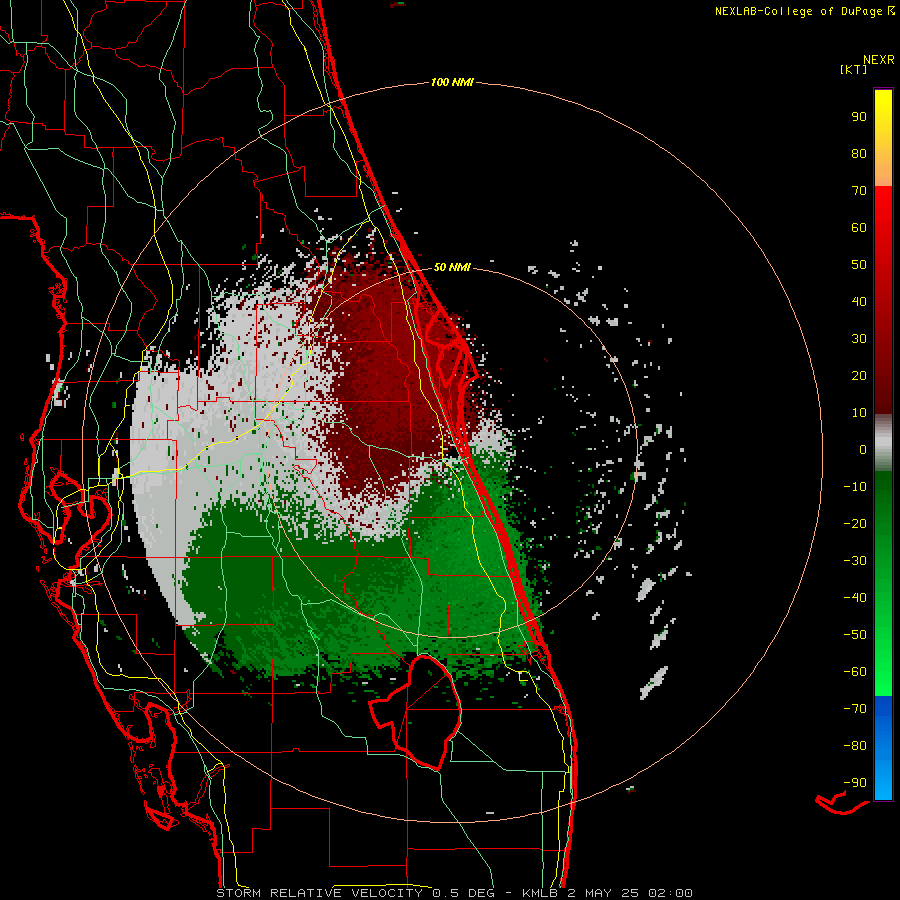
Task: Click the blue bottom segment of color bar
Action: coord(883,748)
